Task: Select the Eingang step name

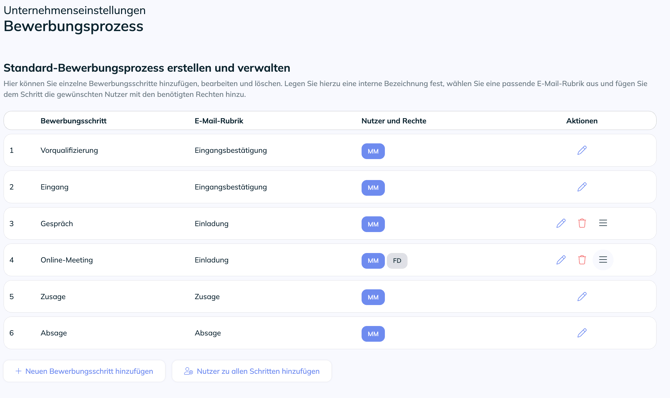Action: tap(54, 187)
